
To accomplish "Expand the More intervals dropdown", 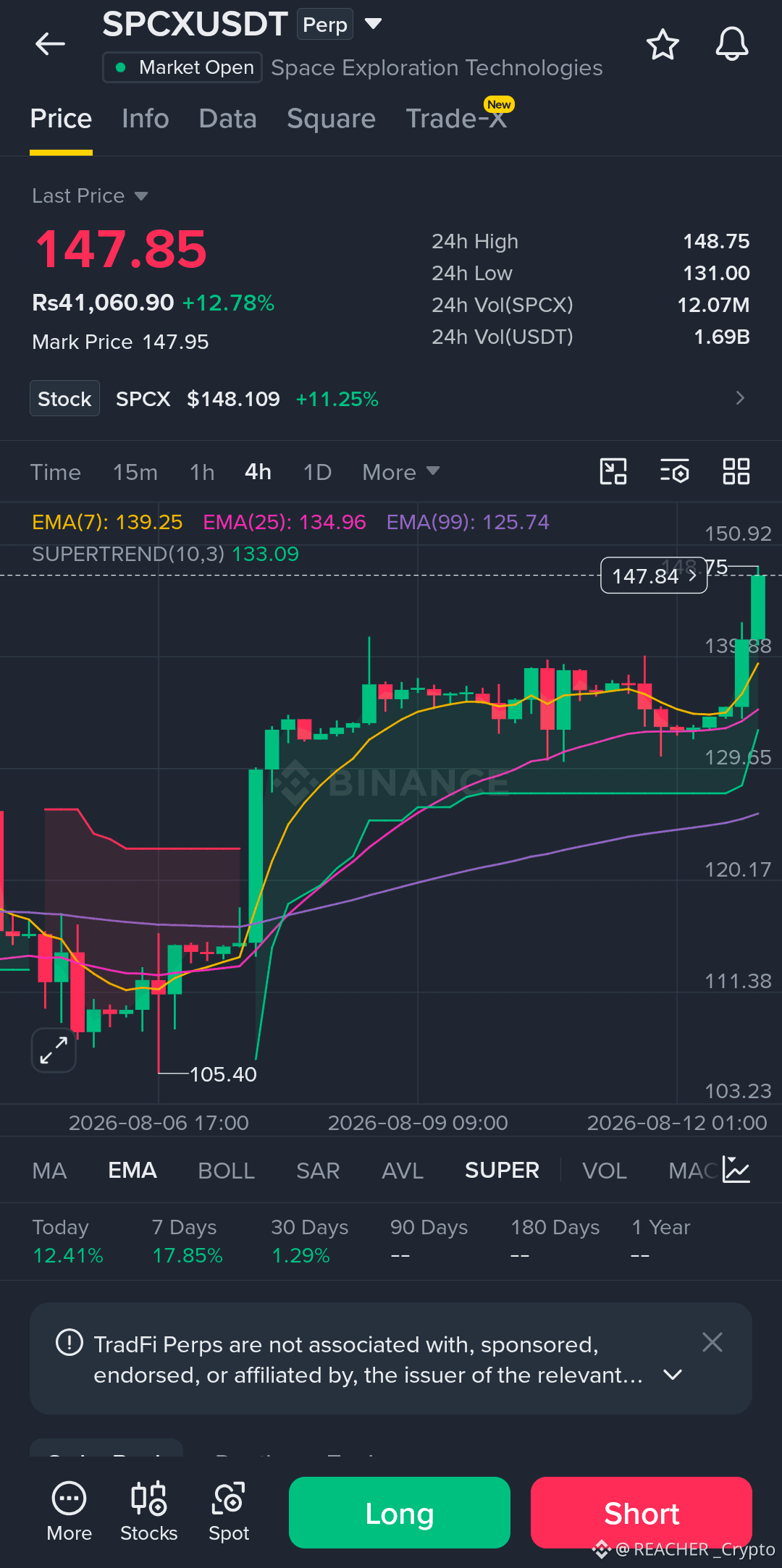I will (x=401, y=472).
